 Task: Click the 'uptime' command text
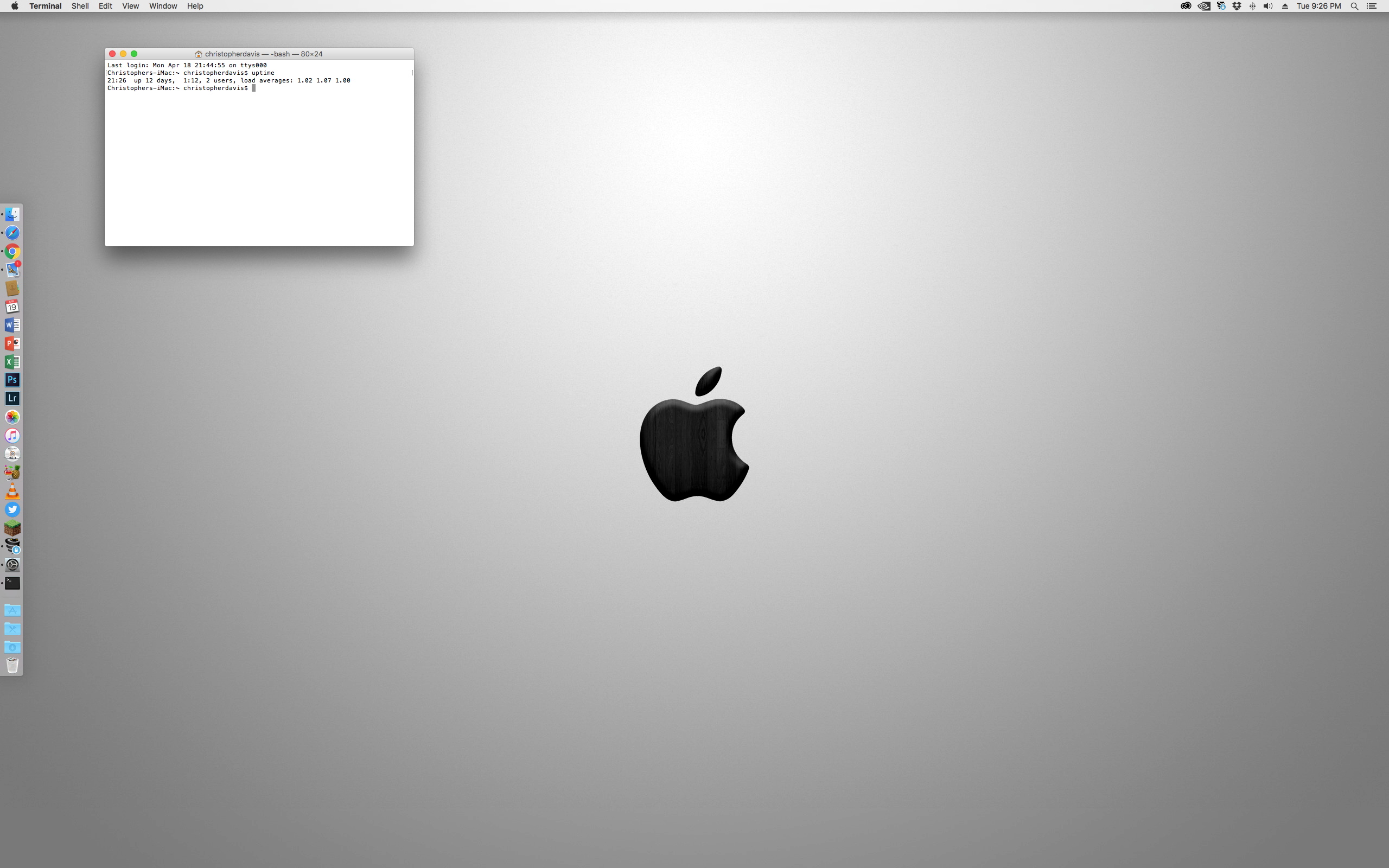263,73
